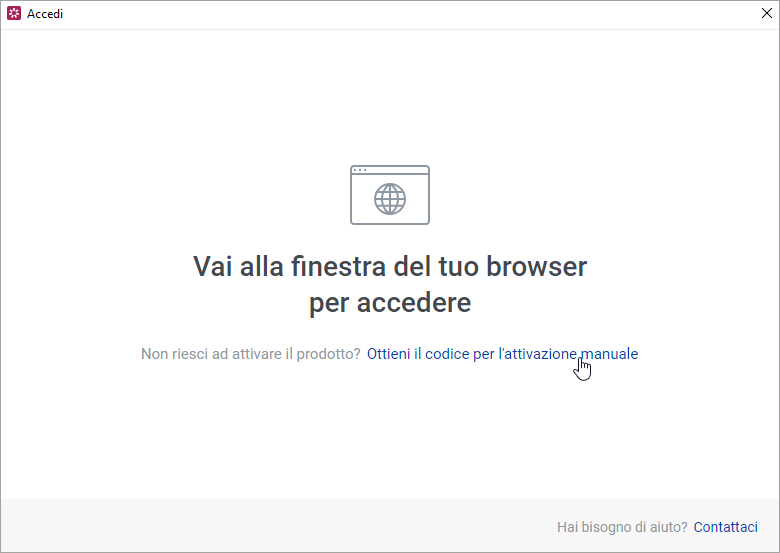This screenshot has width=780, height=553.
Task: Click the word 'manuale' ending the activation link
Action: 609,354
